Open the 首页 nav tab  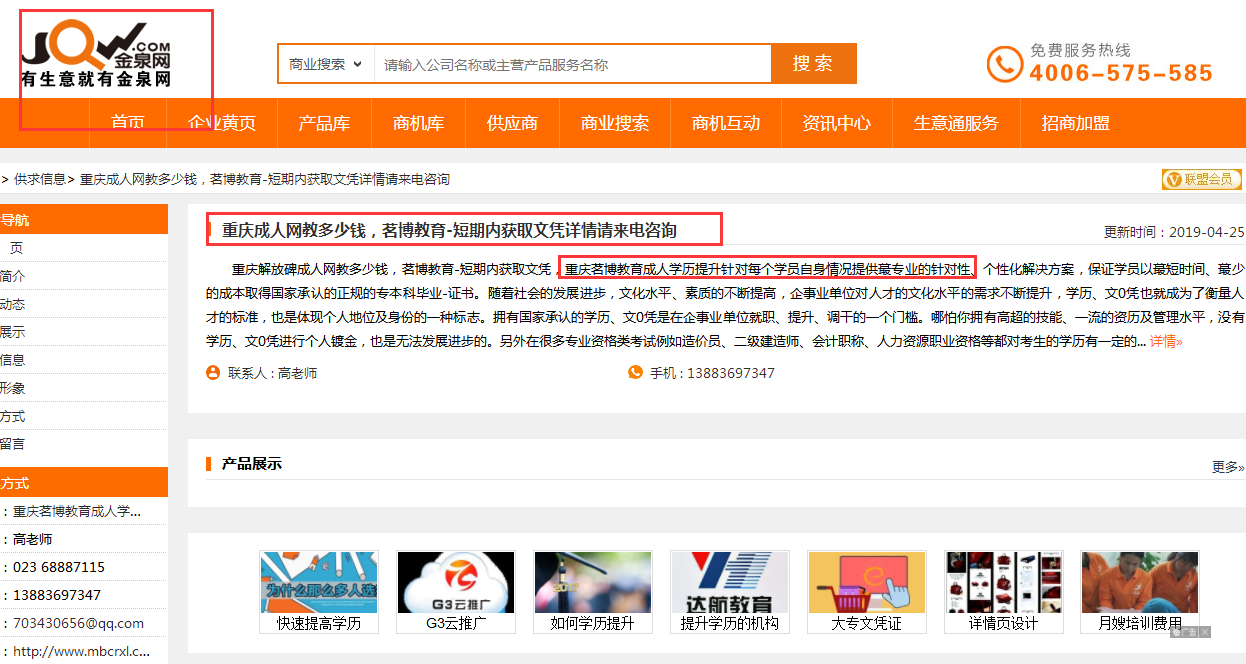pyautogui.click(x=128, y=123)
